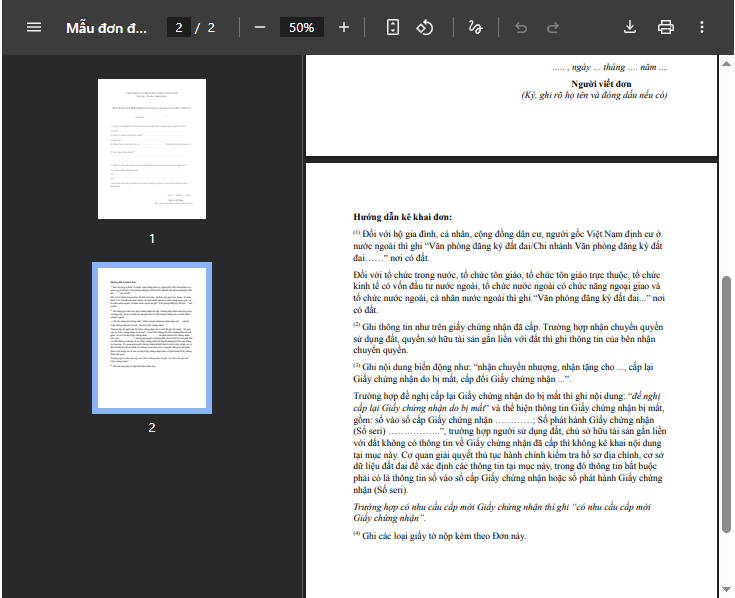Image resolution: width=735 pixels, height=598 pixels.
Task: Click the zoom in plus icon
Action: pos(344,27)
